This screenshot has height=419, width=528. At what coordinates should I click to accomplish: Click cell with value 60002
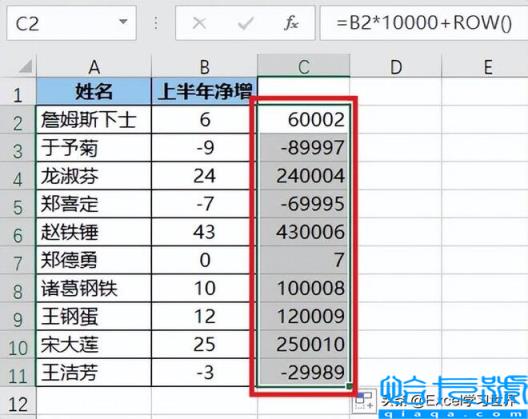click(303, 120)
